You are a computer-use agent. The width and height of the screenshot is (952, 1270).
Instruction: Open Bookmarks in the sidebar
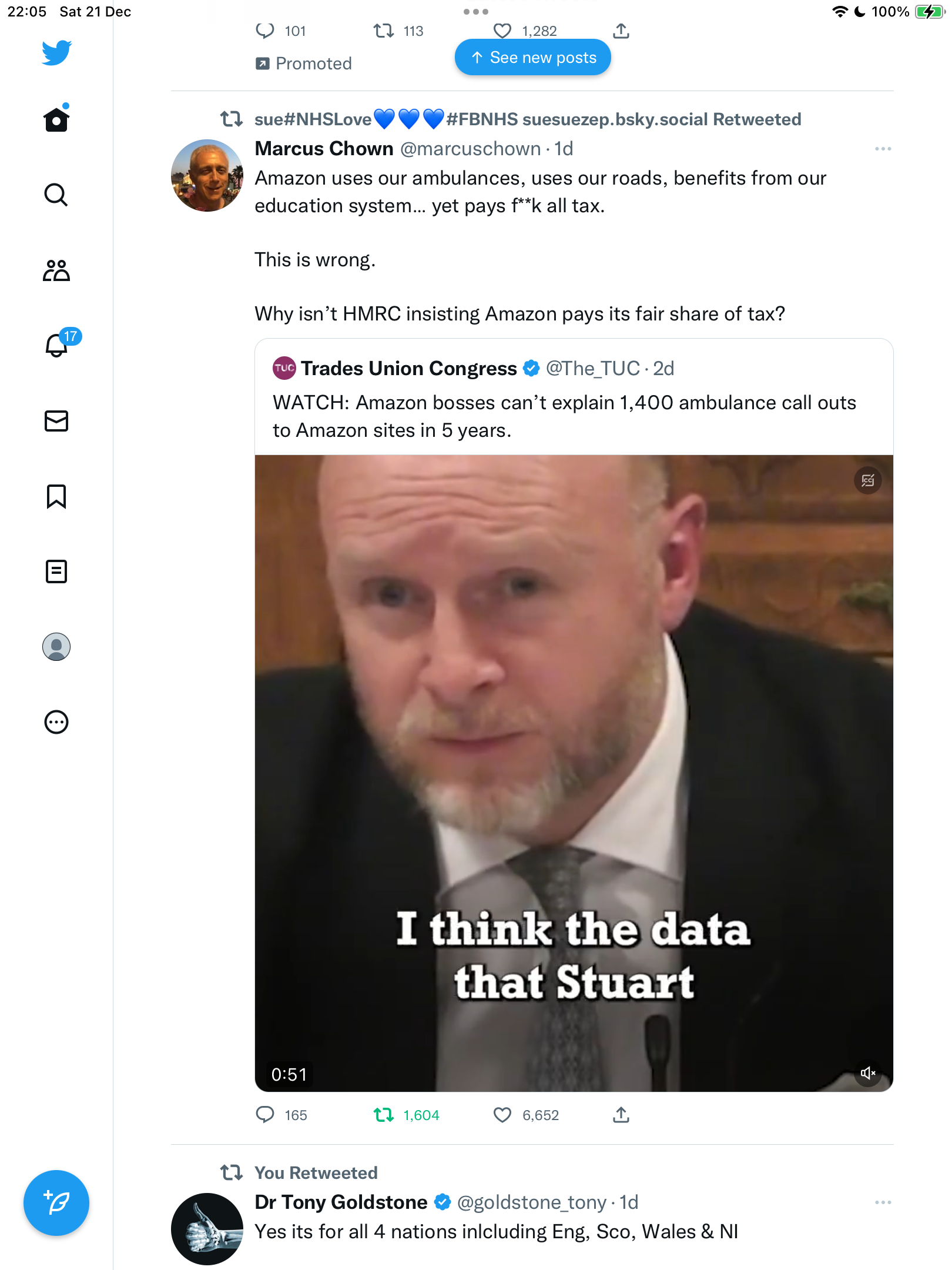pos(56,496)
